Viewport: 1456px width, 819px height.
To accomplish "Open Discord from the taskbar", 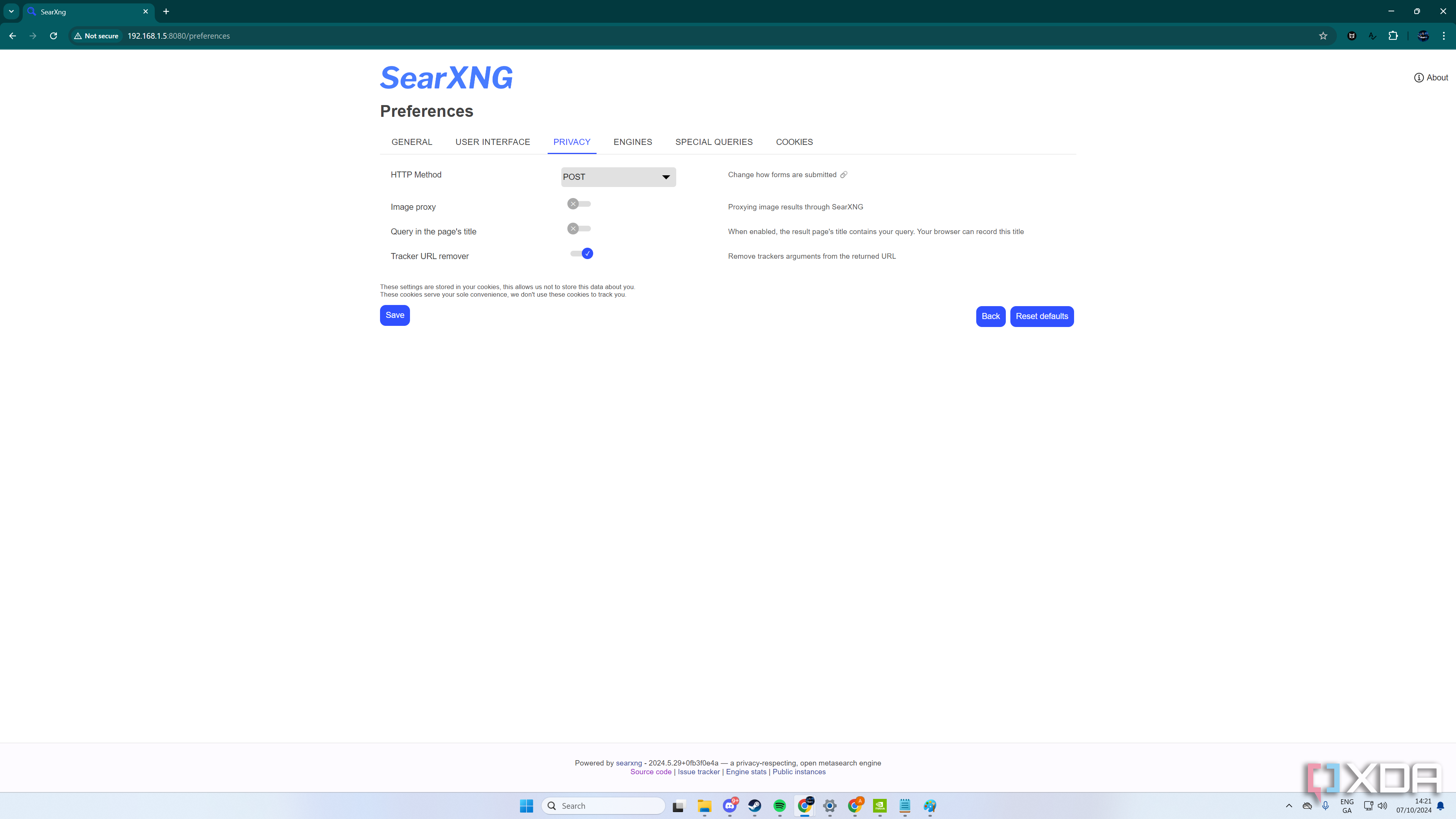I will [730, 806].
